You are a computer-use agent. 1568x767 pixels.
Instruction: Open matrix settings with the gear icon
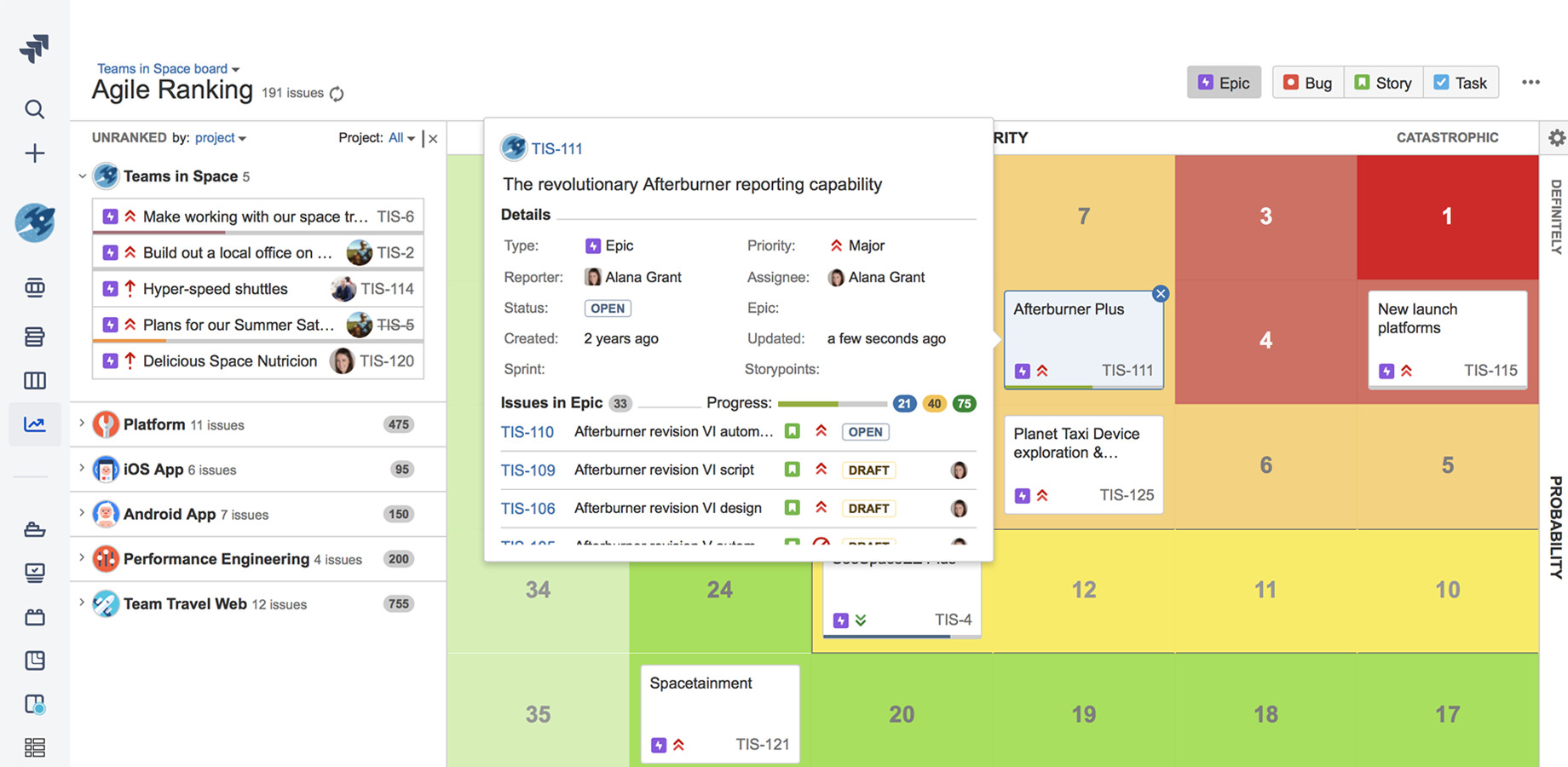(1557, 137)
